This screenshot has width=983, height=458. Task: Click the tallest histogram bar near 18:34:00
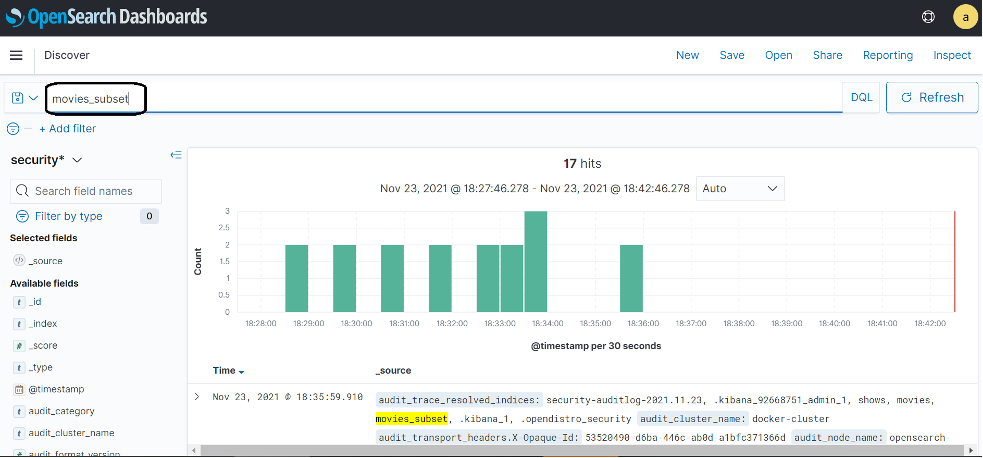coord(536,261)
